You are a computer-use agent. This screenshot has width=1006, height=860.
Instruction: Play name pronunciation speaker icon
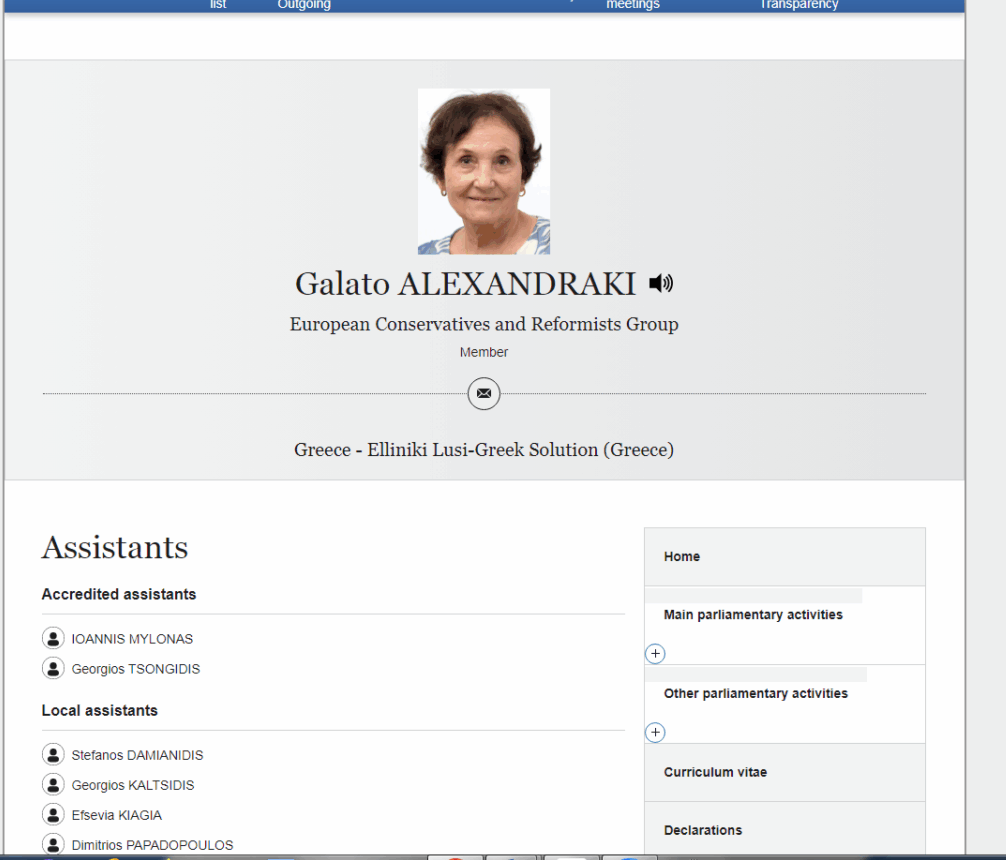(661, 283)
